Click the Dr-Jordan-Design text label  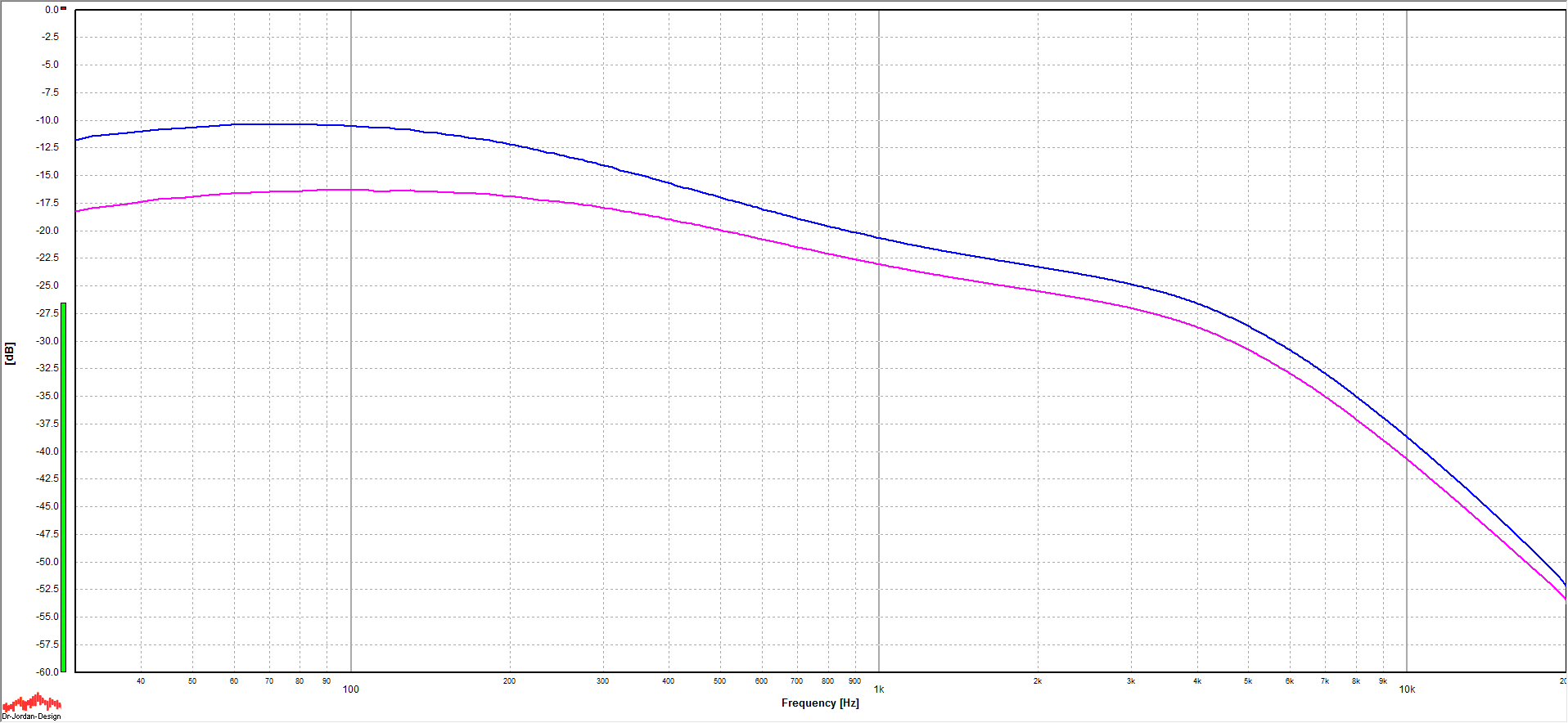(31, 716)
